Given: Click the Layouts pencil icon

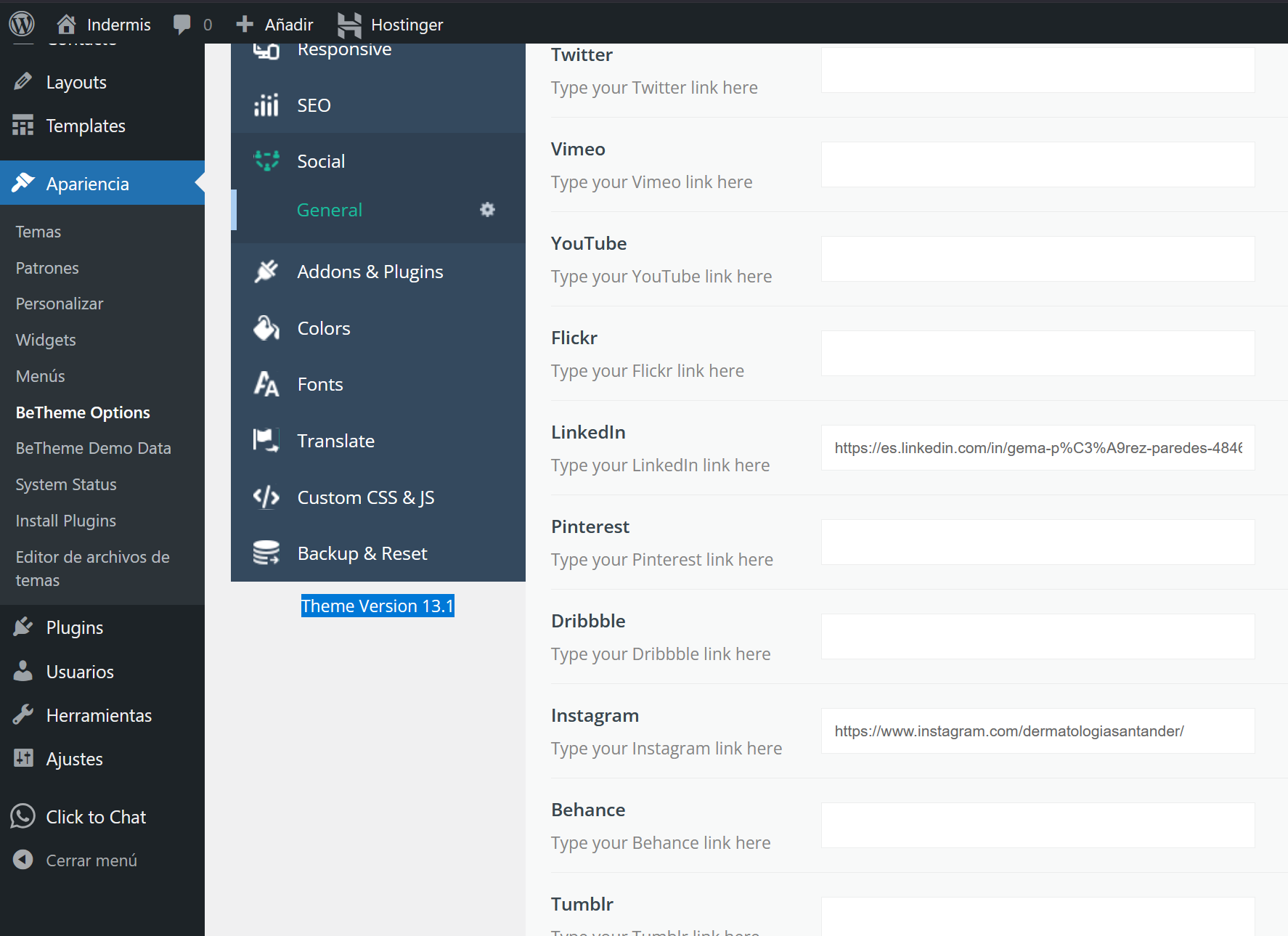Looking at the screenshot, I should (x=23, y=81).
